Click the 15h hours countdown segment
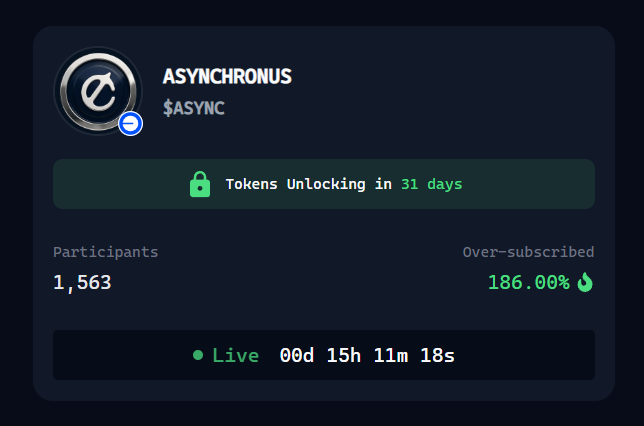Screen dimensions: 644x426 (344, 355)
